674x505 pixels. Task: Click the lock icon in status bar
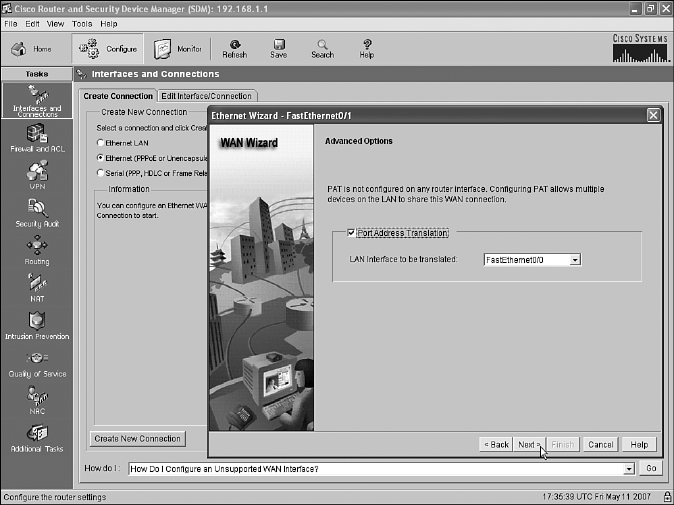tap(666, 497)
